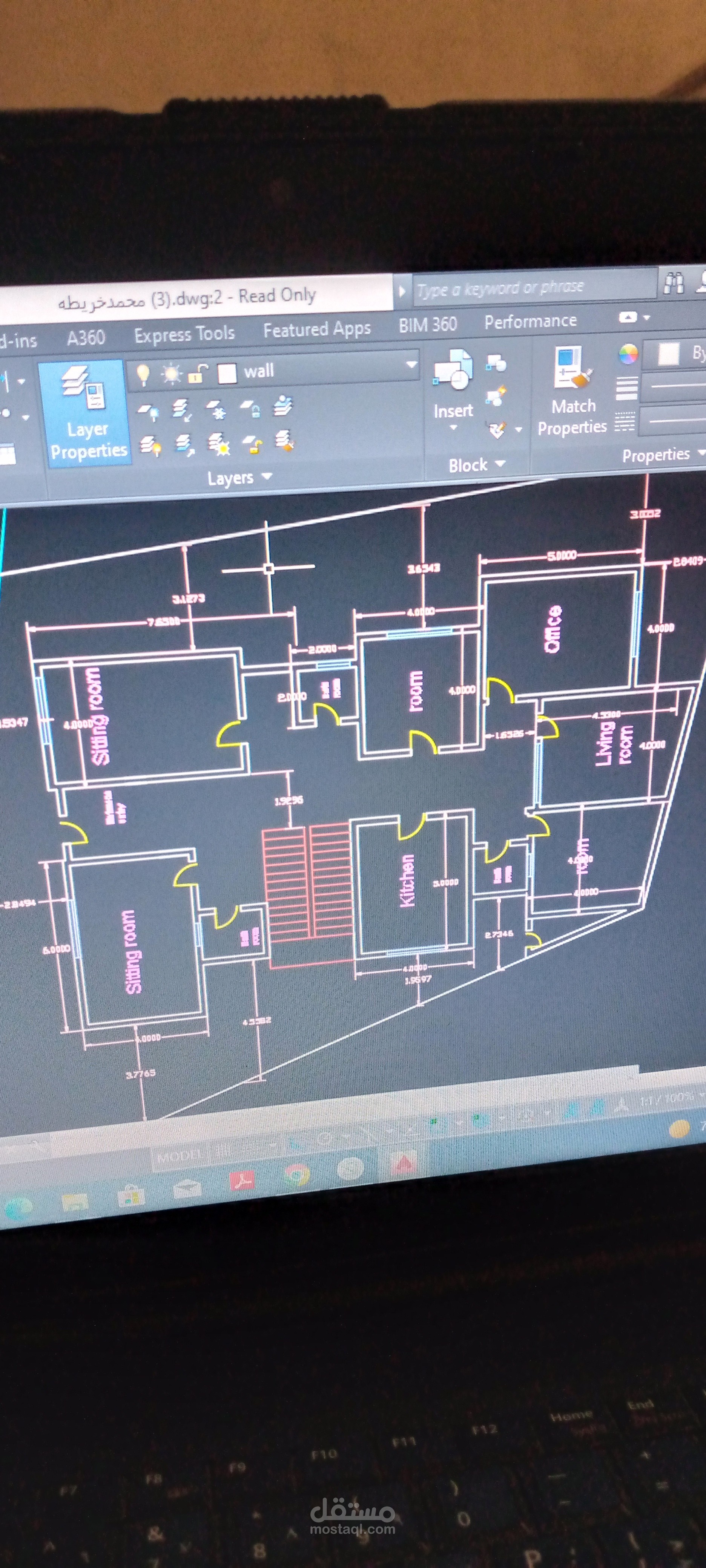Click the Create Block icon
The height and width of the screenshot is (1568, 706).
coord(496,364)
